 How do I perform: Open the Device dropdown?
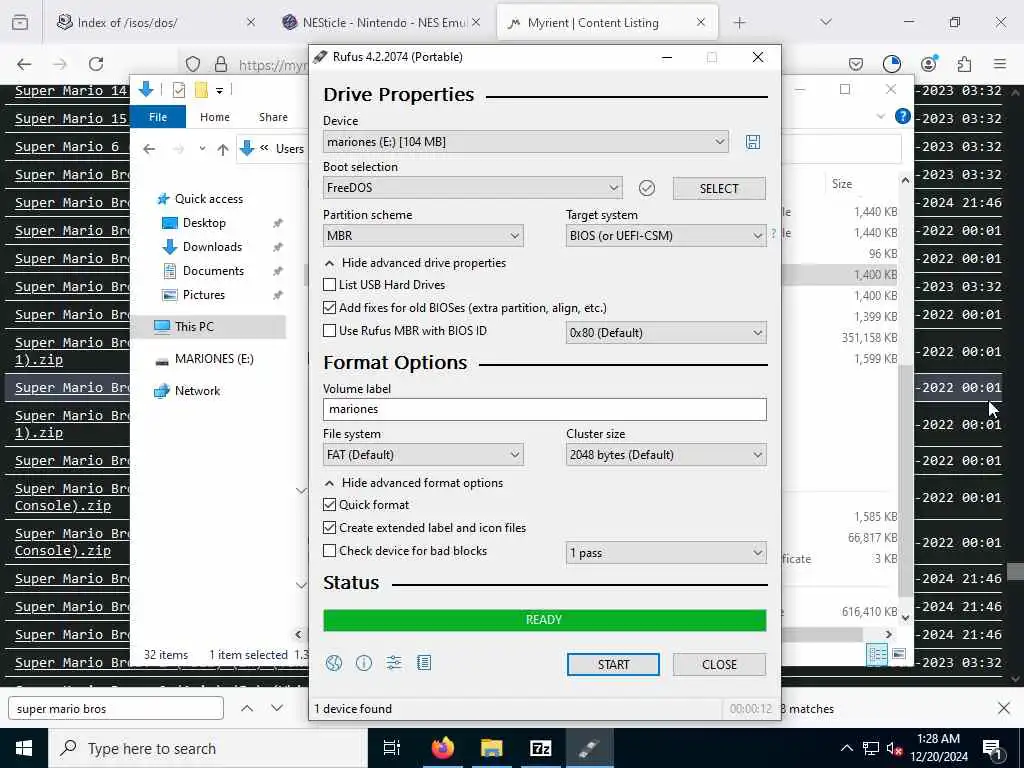pyautogui.click(x=525, y=142)
